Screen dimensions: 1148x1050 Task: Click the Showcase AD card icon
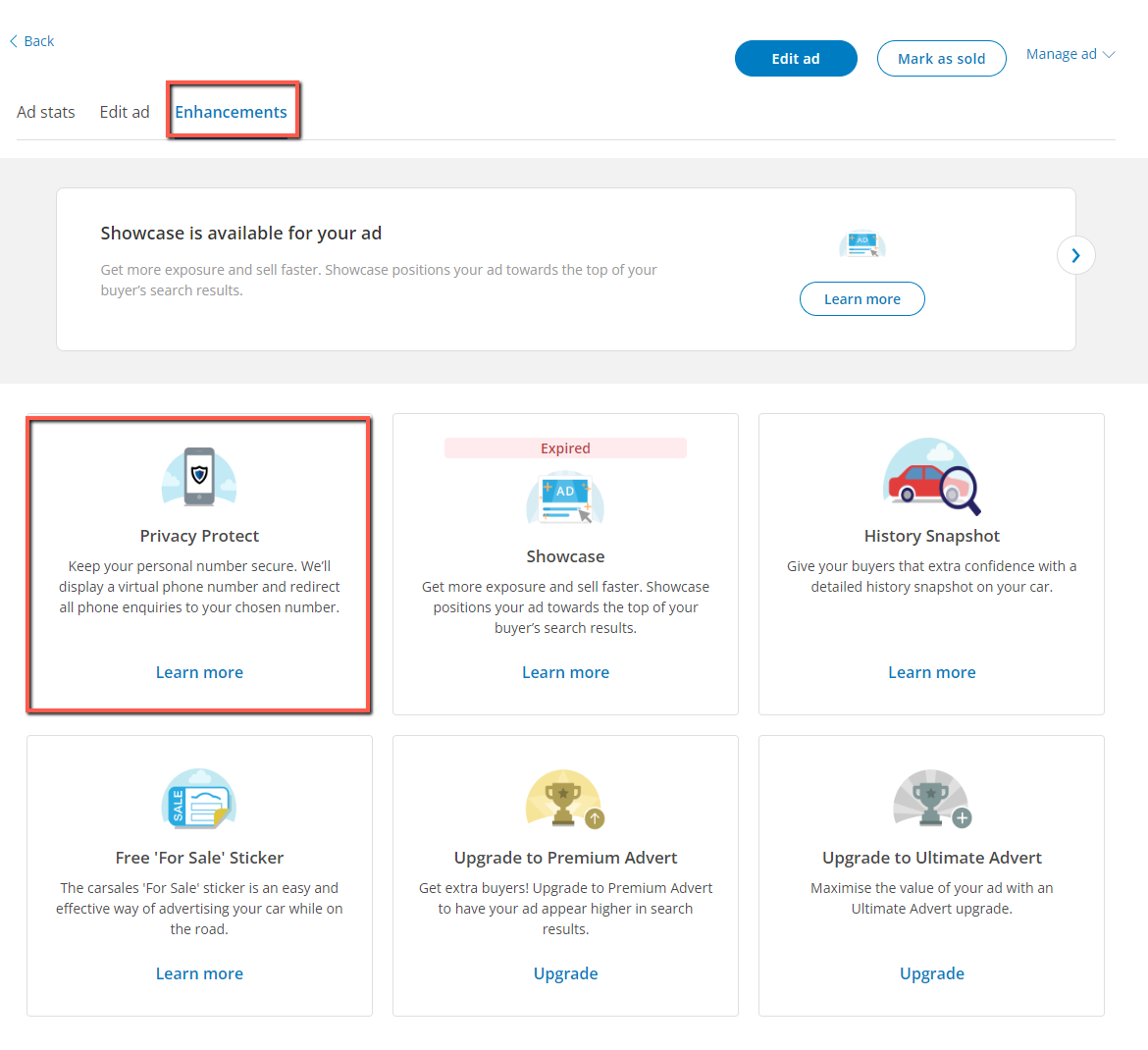(565, 499)
